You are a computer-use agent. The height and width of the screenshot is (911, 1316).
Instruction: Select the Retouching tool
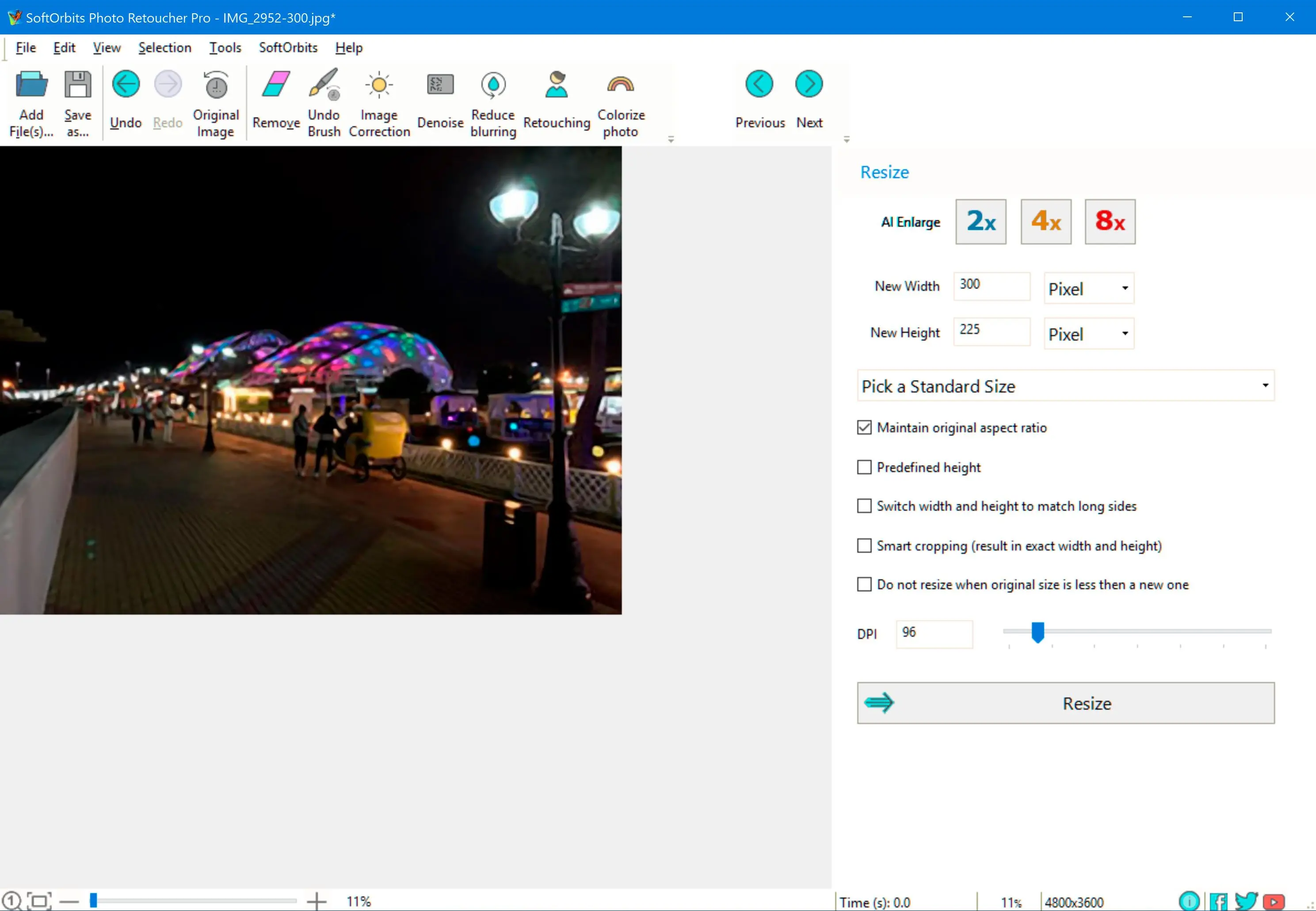click(x=556, y=100)
